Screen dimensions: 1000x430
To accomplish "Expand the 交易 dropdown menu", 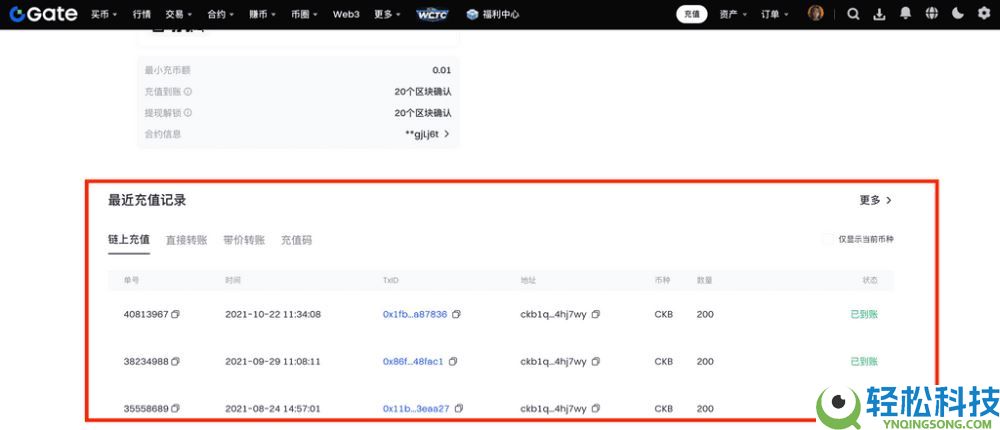I will tap(178, 14).
